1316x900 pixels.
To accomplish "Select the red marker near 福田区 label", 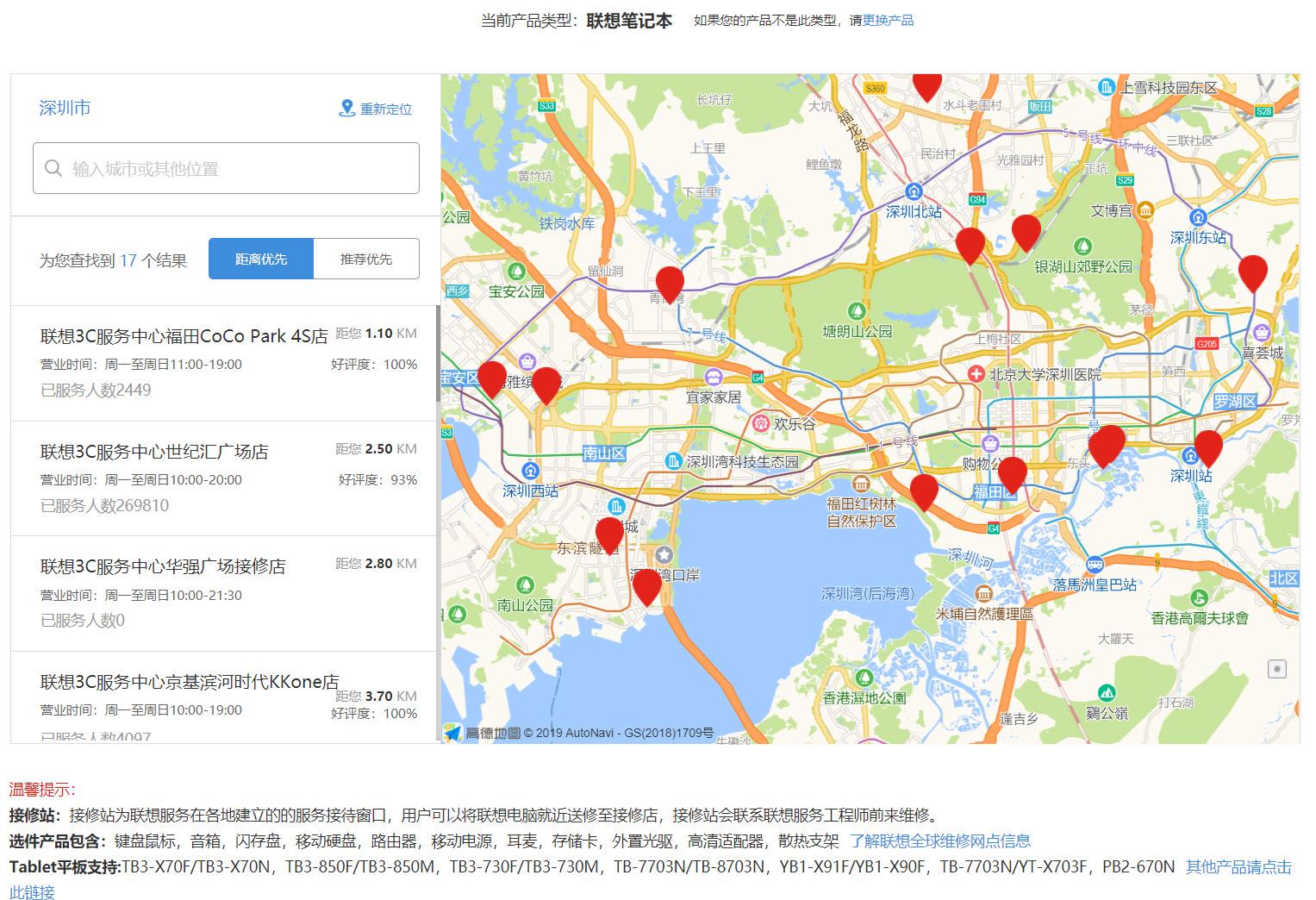I will (1012, 475).
